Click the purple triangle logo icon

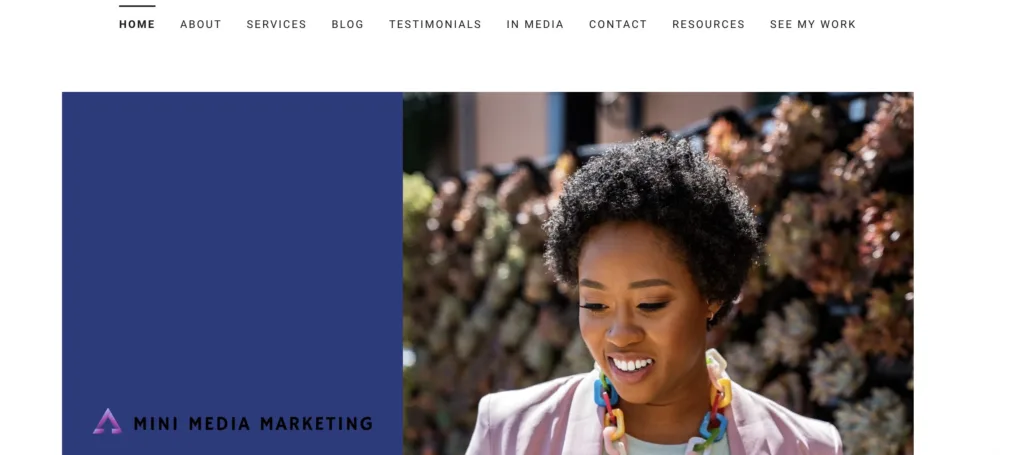pyautogui.click(x=107, y=422)
